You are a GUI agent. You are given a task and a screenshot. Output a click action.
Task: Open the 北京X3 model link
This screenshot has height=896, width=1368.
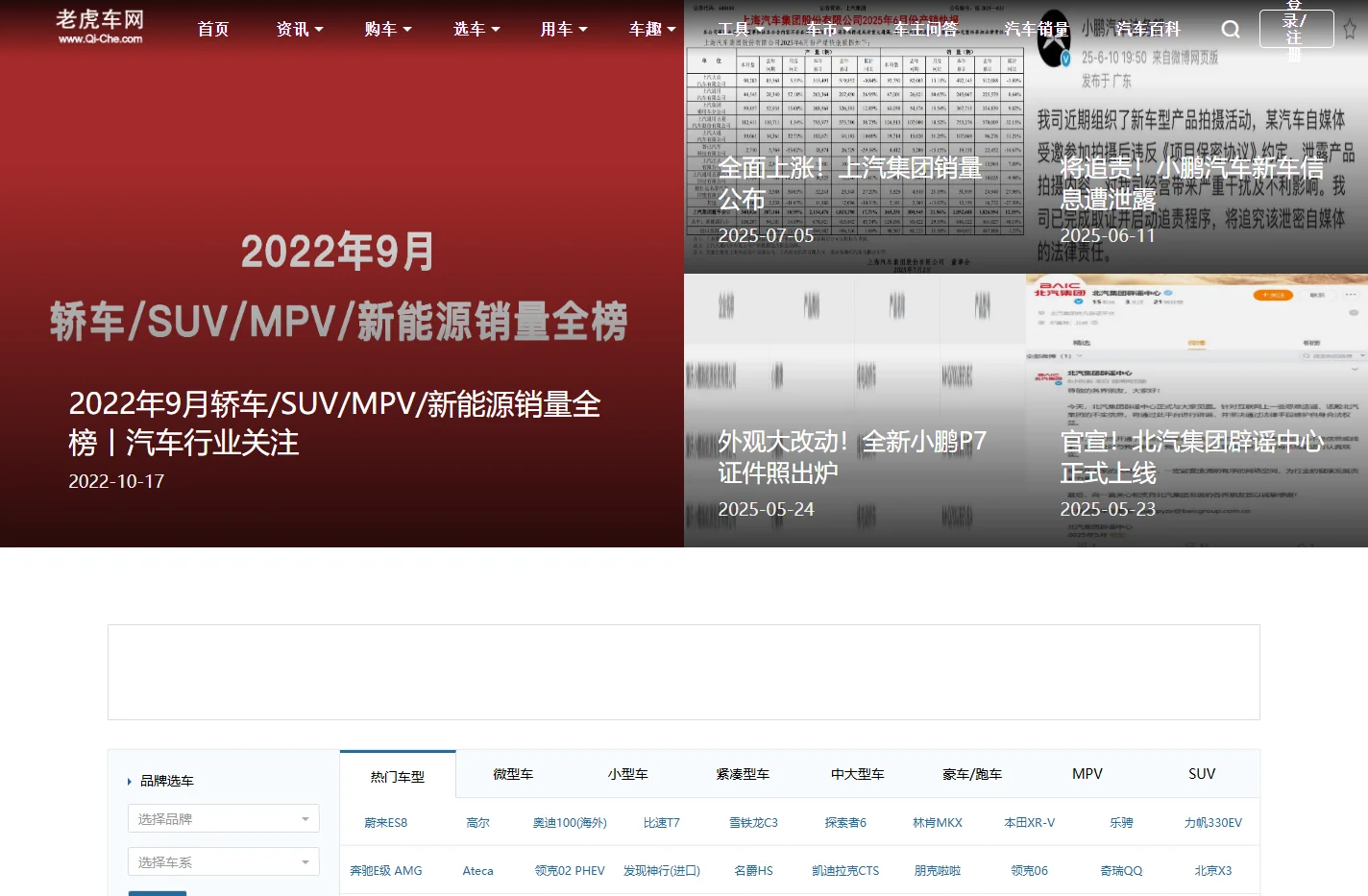1213,871
